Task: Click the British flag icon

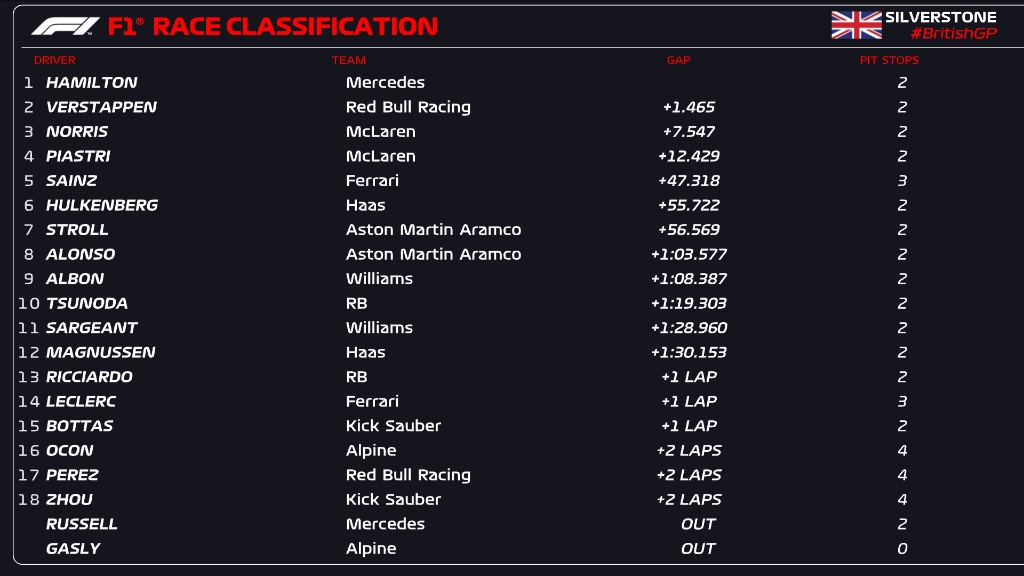Action: point(856,26)
